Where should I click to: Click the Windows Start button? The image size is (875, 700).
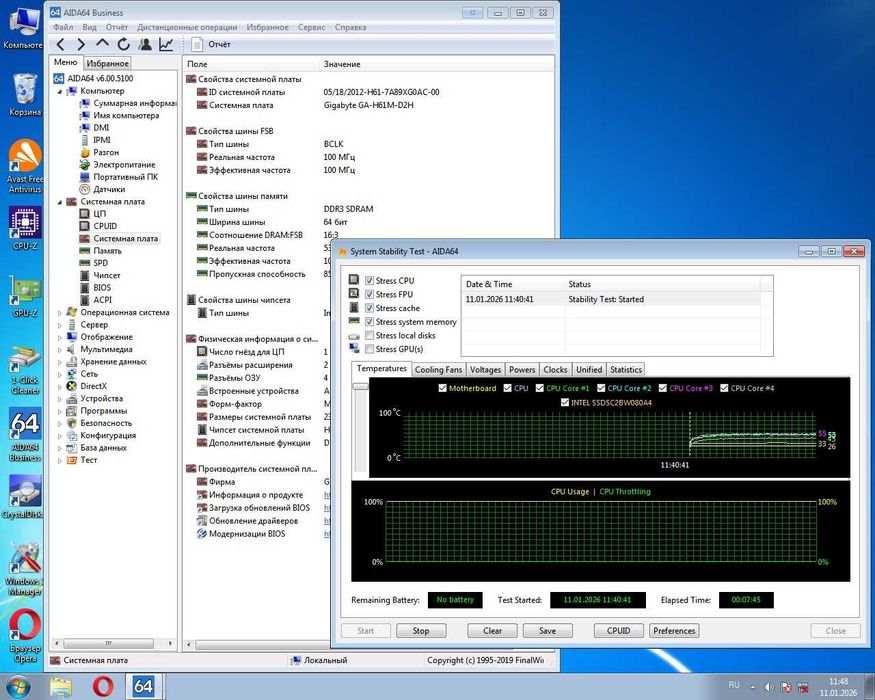coord(17,687)
